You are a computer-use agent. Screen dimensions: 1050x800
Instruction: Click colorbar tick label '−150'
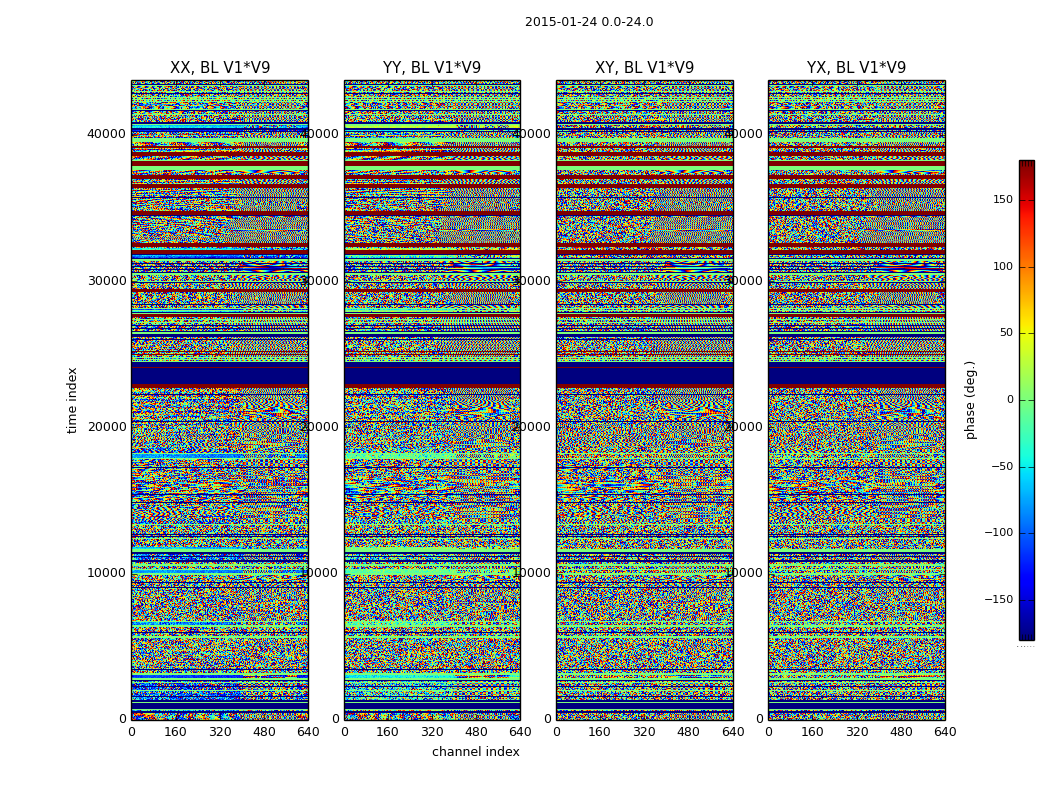coord(999,599)
